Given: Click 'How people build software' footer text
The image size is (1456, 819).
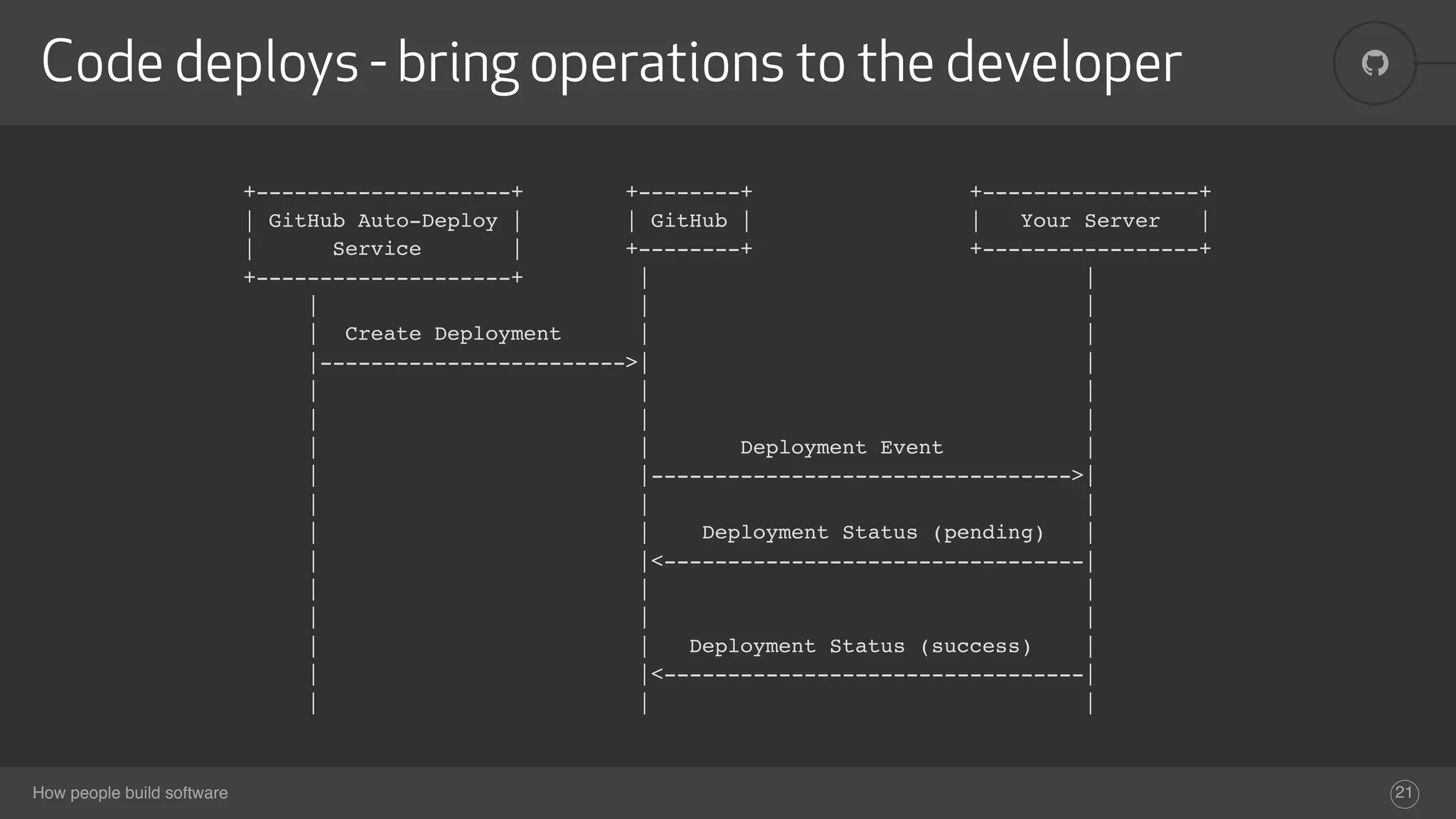Looking at the screenshot, I should tap(130, 793).
